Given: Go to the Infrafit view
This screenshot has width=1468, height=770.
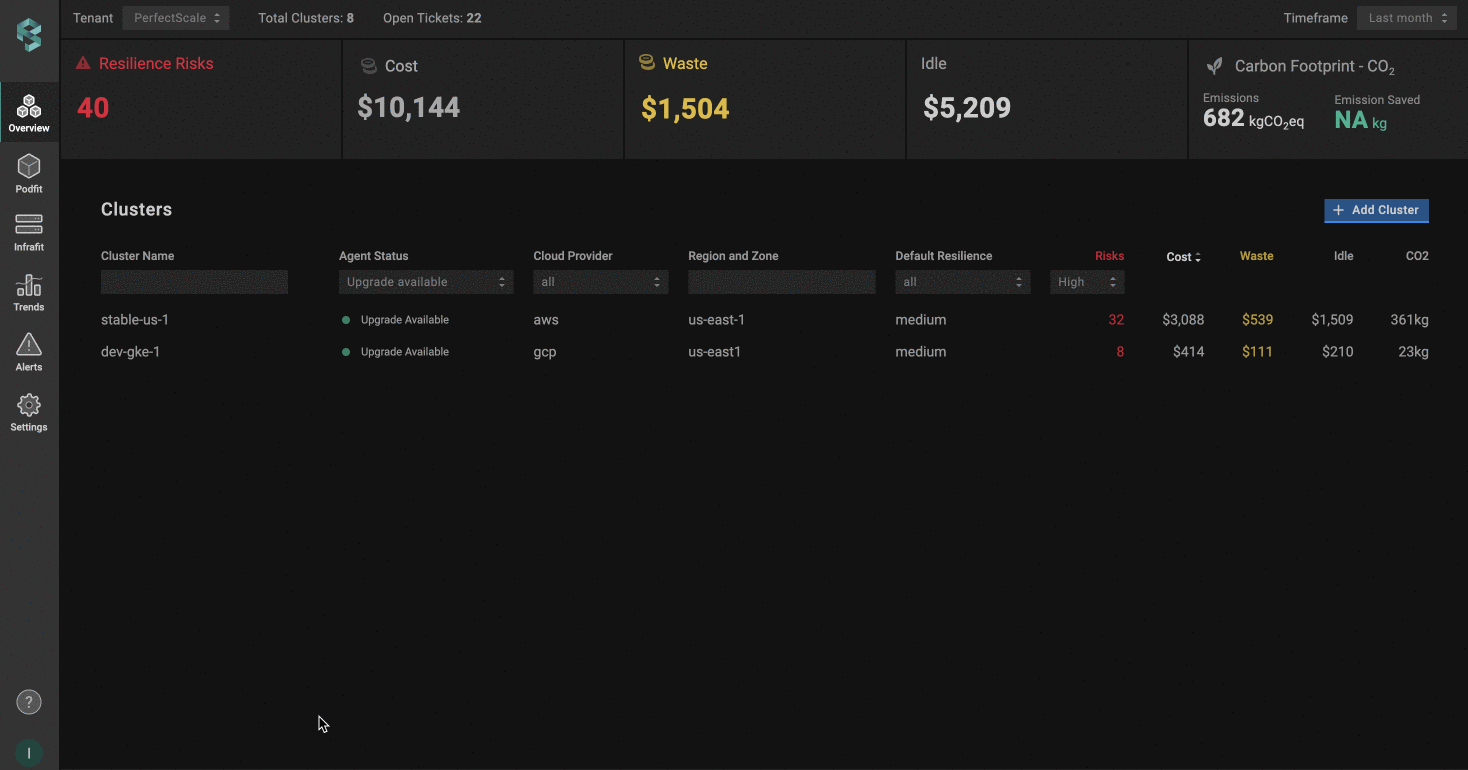Looking at the screenshot, I should click(x=29, y=232).
